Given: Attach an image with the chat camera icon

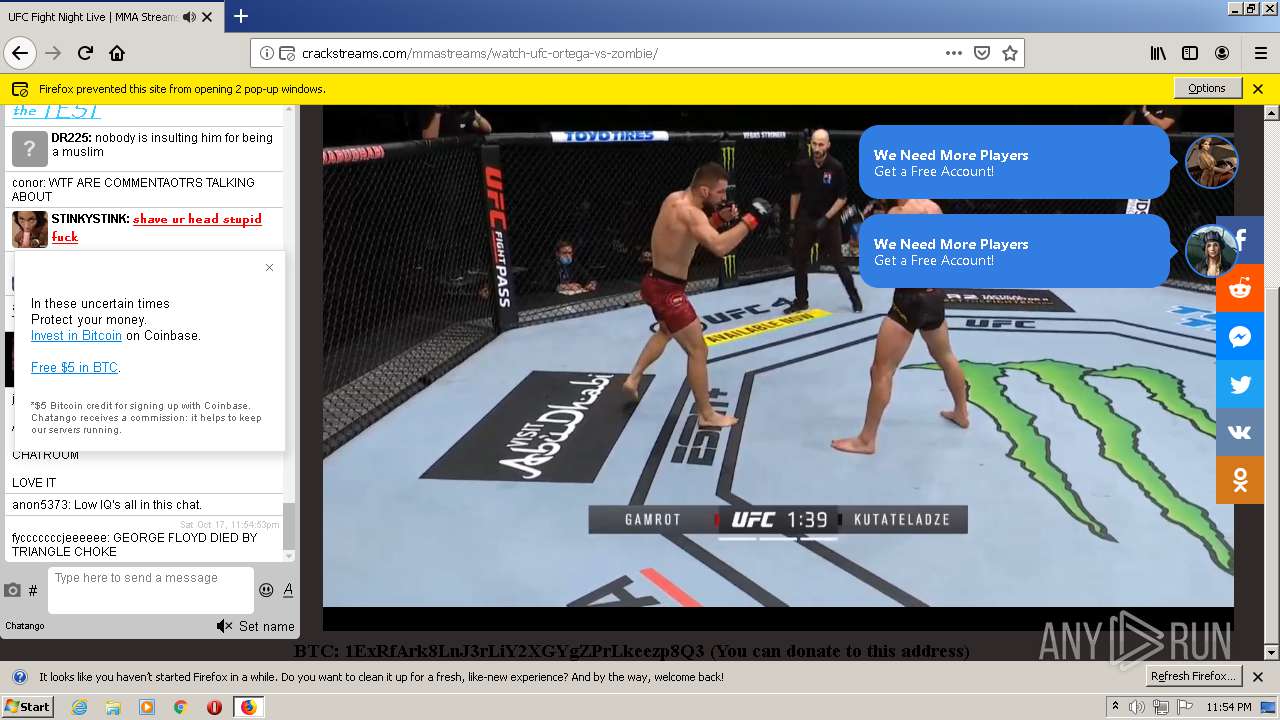Looking at the screenshot, I should coord(12,590).
